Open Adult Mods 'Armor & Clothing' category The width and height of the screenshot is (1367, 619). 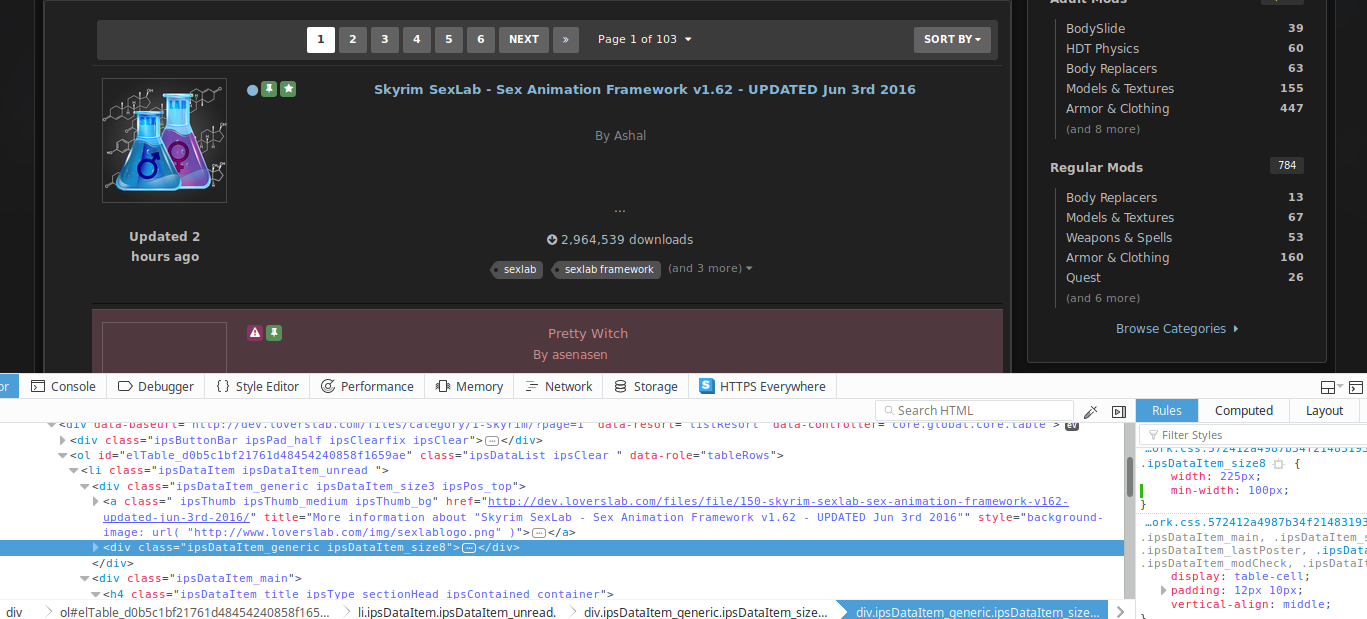coord(1117,109)
